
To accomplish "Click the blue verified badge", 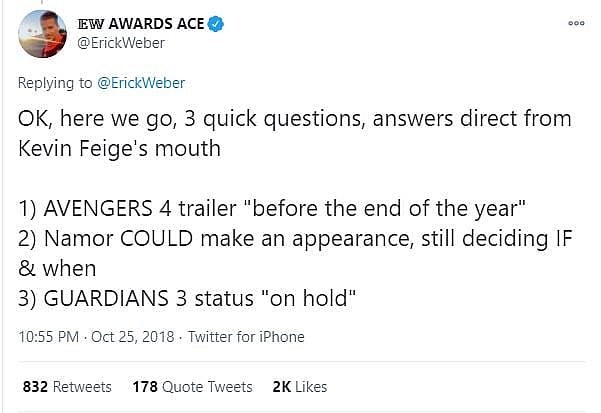I will (216, 23).
